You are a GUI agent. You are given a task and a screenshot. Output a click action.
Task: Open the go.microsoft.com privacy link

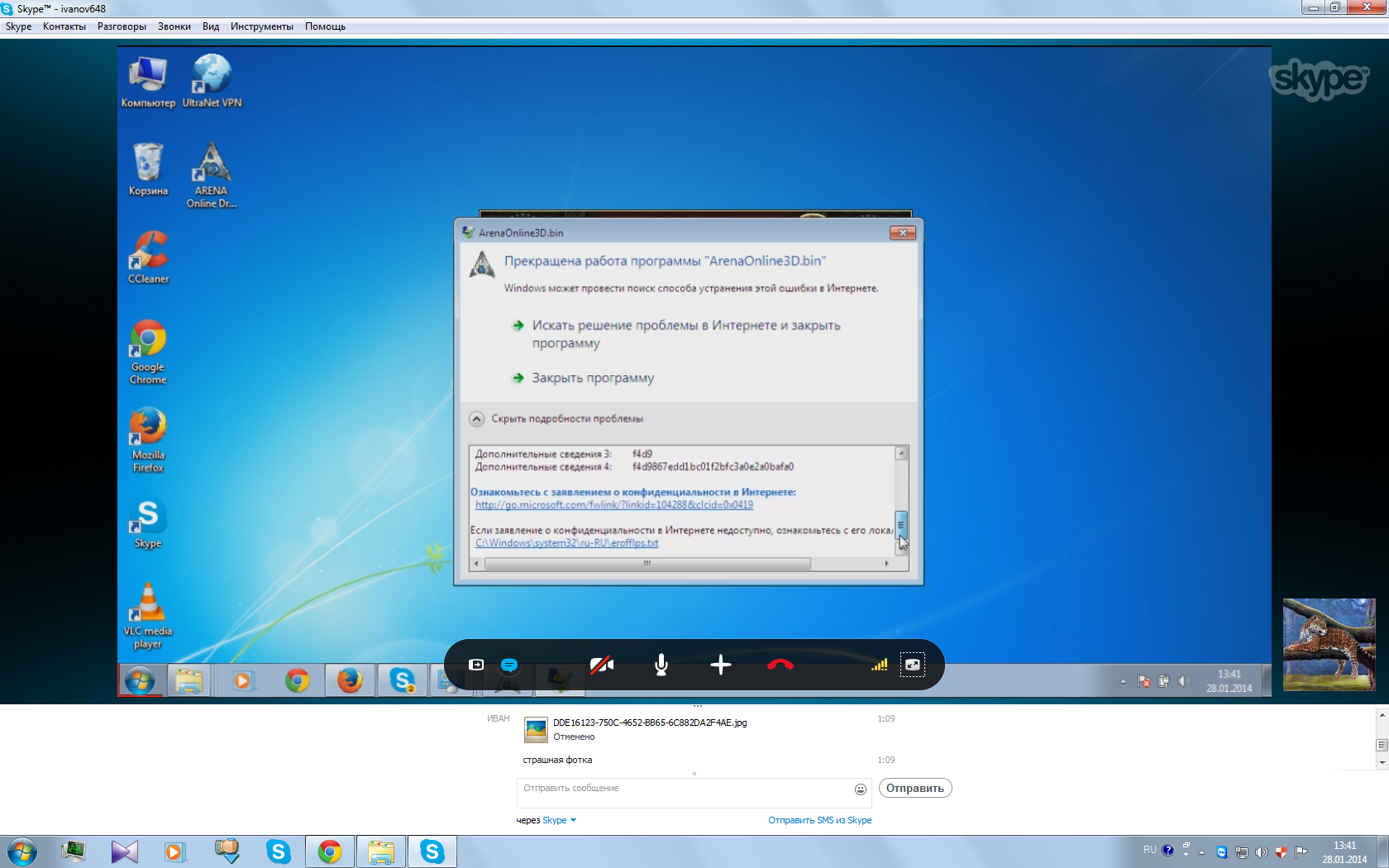(x=614, y=504)
